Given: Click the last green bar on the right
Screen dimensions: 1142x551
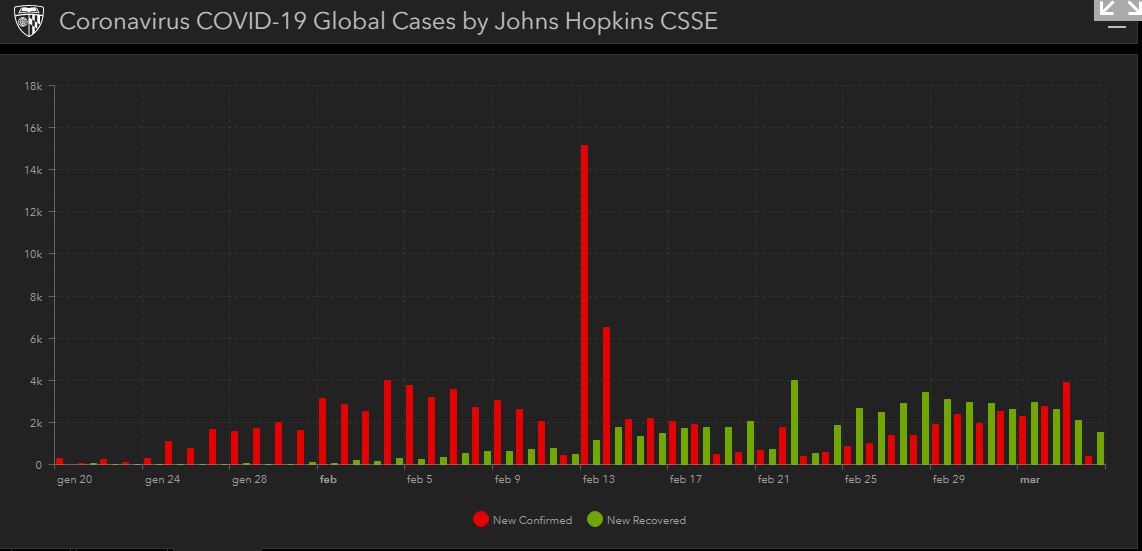Looking at the screenshot, I should coord(1100,448).
